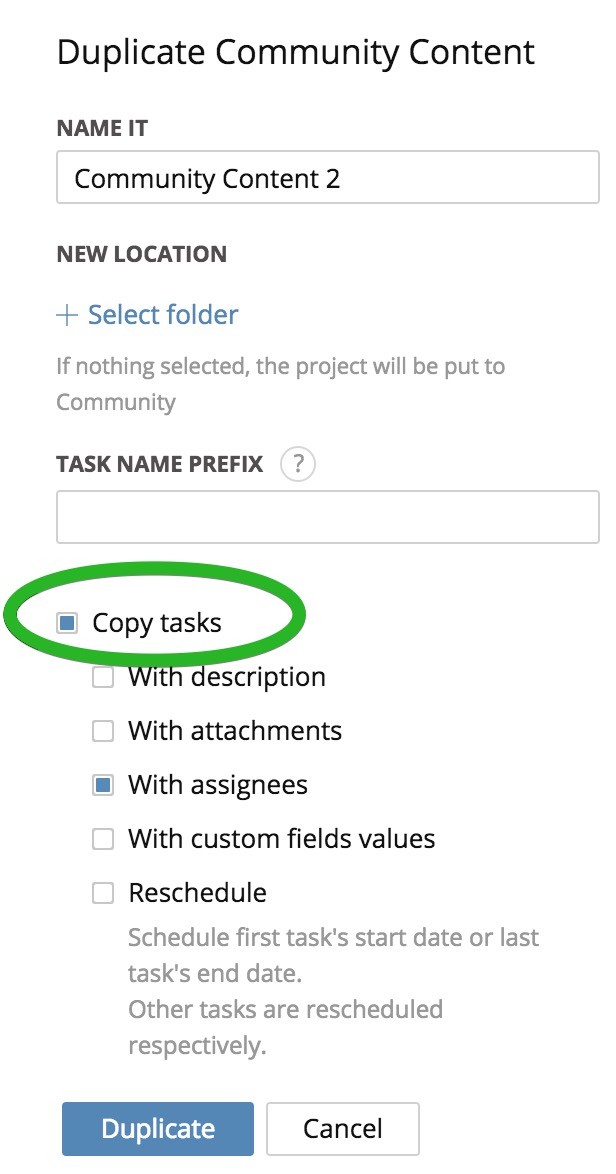
Task: Open the Select folder link
Action: pyautogui.click(x=163, y=316)
